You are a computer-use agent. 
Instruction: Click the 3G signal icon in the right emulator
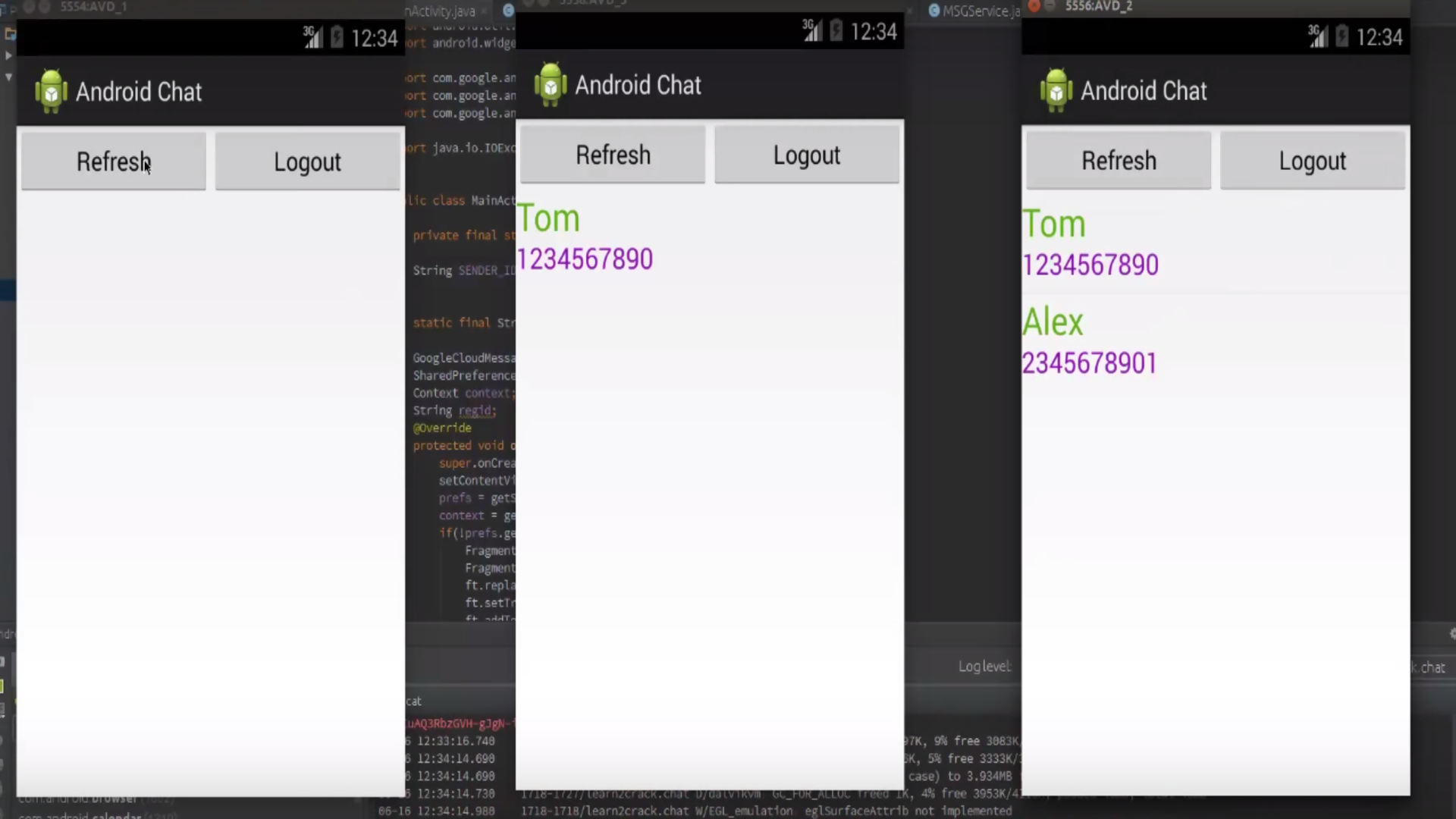1318,36
